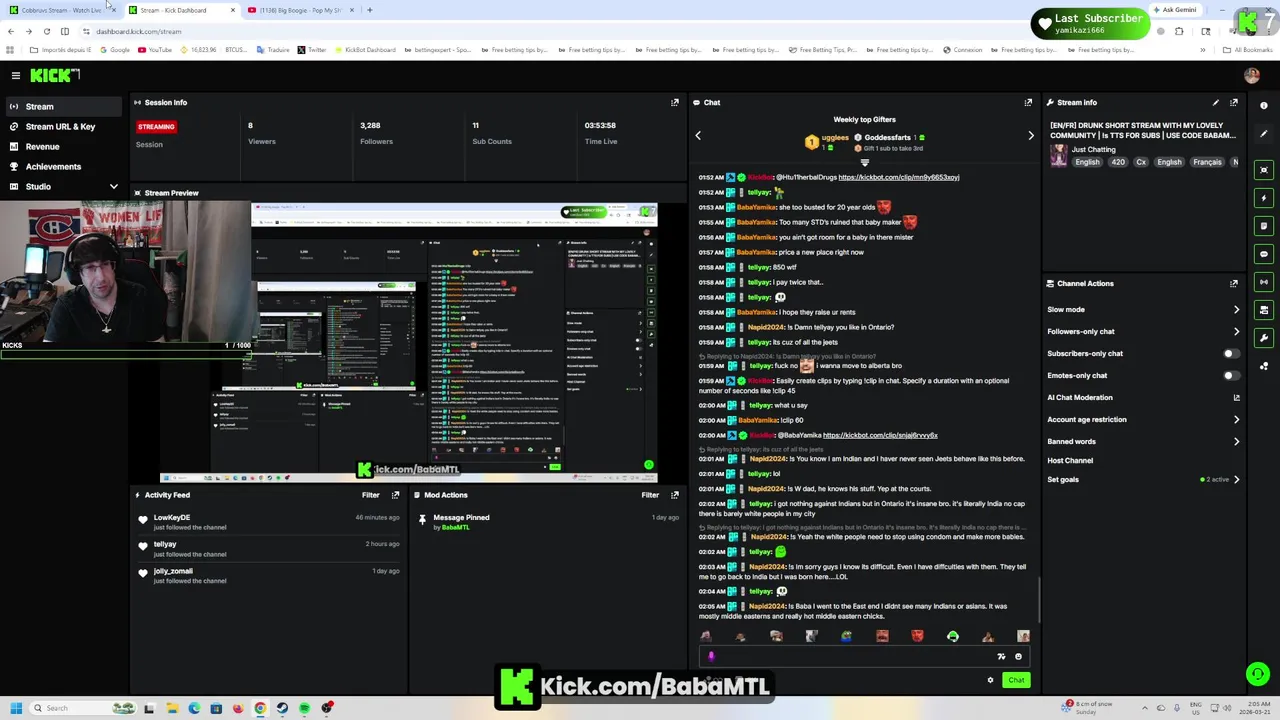Open kickbot.com clip link from 02:00 AM
1280x720 pixels.
click(x=880, y=436)
